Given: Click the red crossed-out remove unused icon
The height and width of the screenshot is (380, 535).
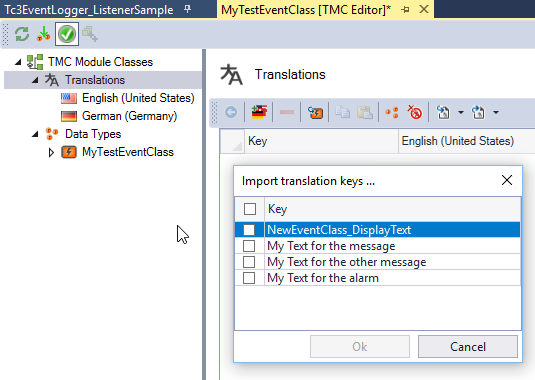Looking at the screenshot, I should click(x=415, y=112).
